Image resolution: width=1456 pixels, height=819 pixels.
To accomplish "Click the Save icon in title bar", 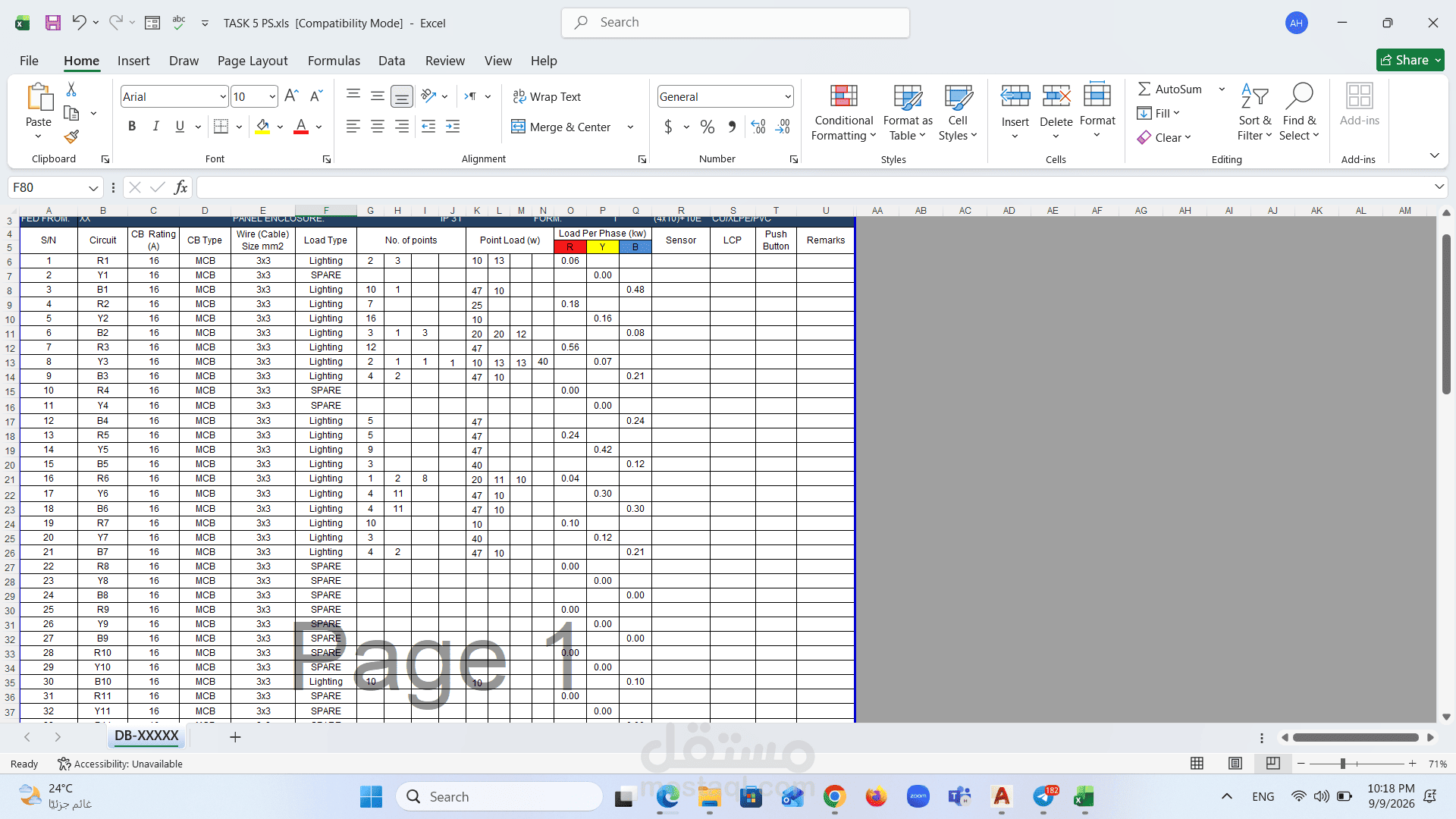I will pos(52,23).
